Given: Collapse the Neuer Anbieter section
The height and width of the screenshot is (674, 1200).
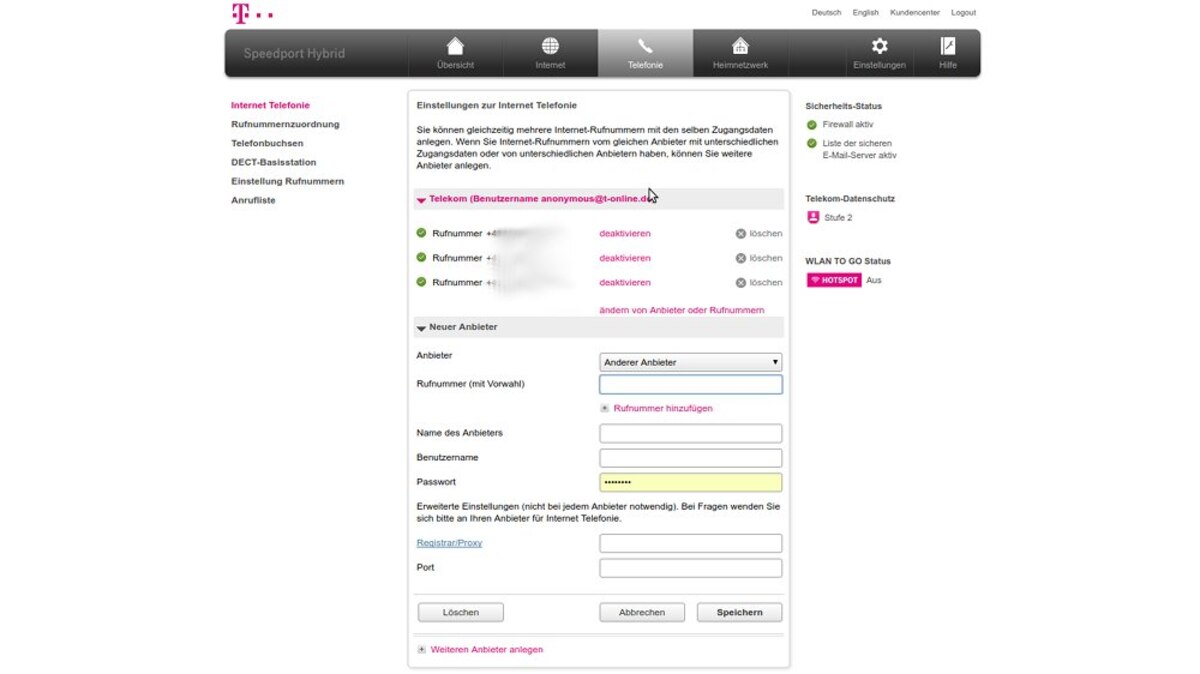Looking at the screenshot, I should tap(598, 327).
